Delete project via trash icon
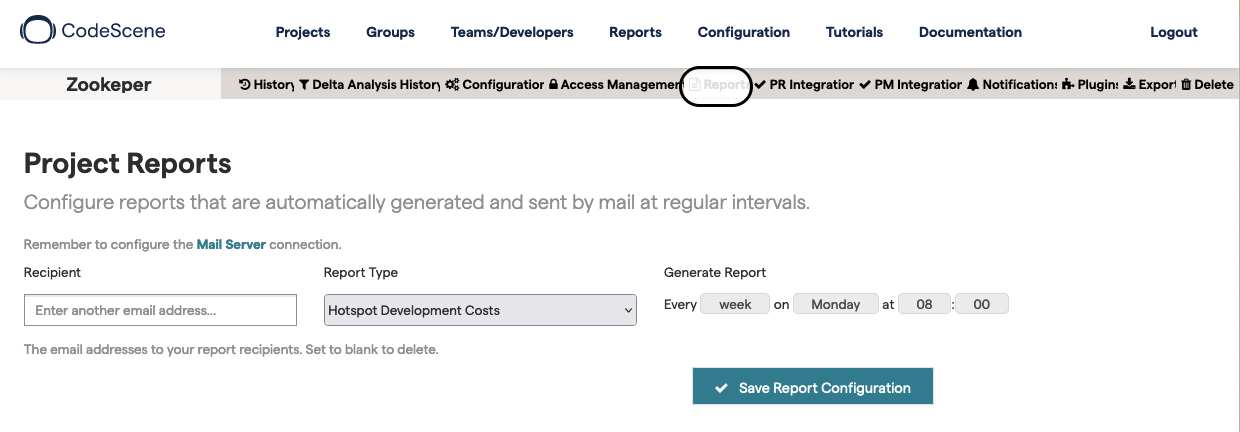Image resolution: width=1240 pixels, height=432 pixels. [1186, 85]
